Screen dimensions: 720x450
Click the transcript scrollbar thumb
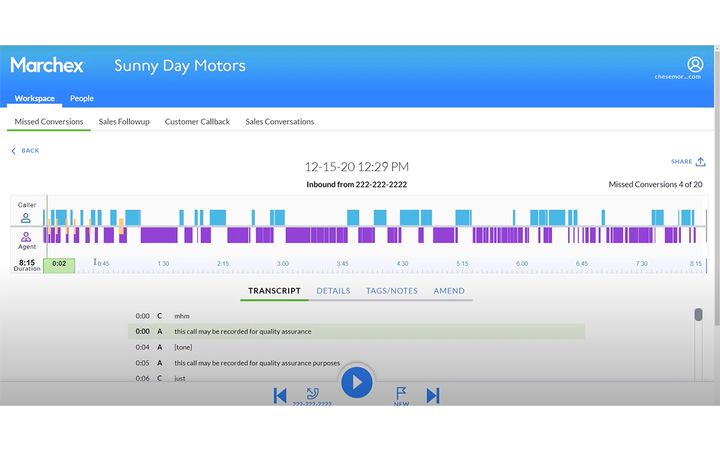pyautogui.click(x=698, y=315)
